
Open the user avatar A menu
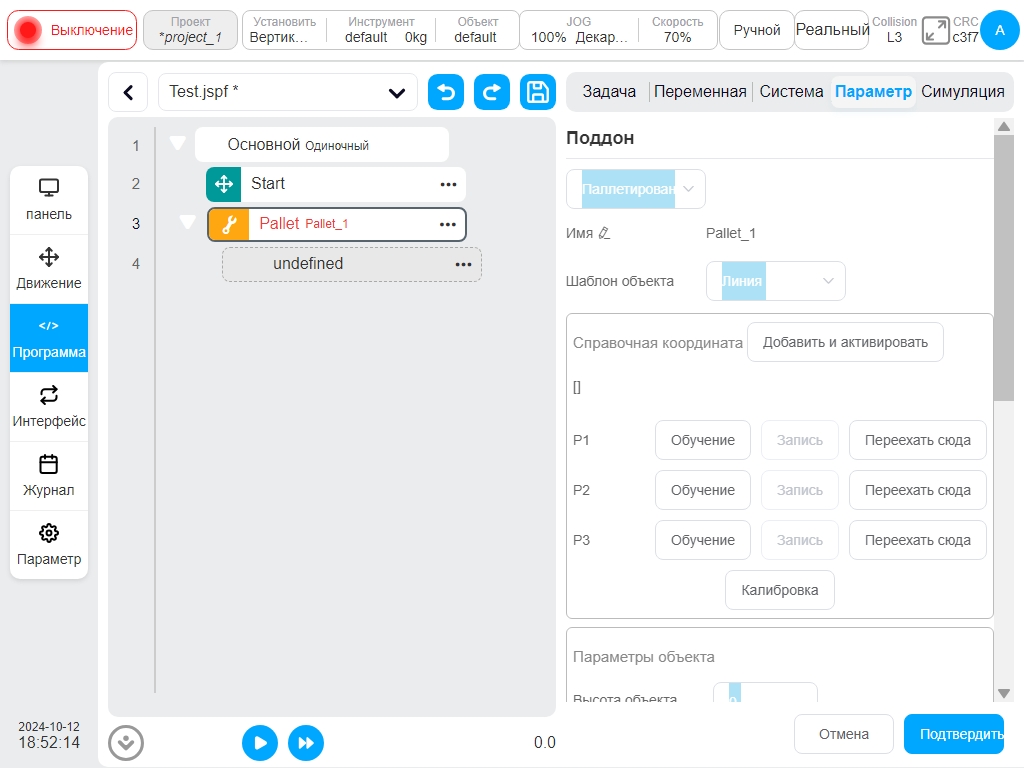pos(999,30)
